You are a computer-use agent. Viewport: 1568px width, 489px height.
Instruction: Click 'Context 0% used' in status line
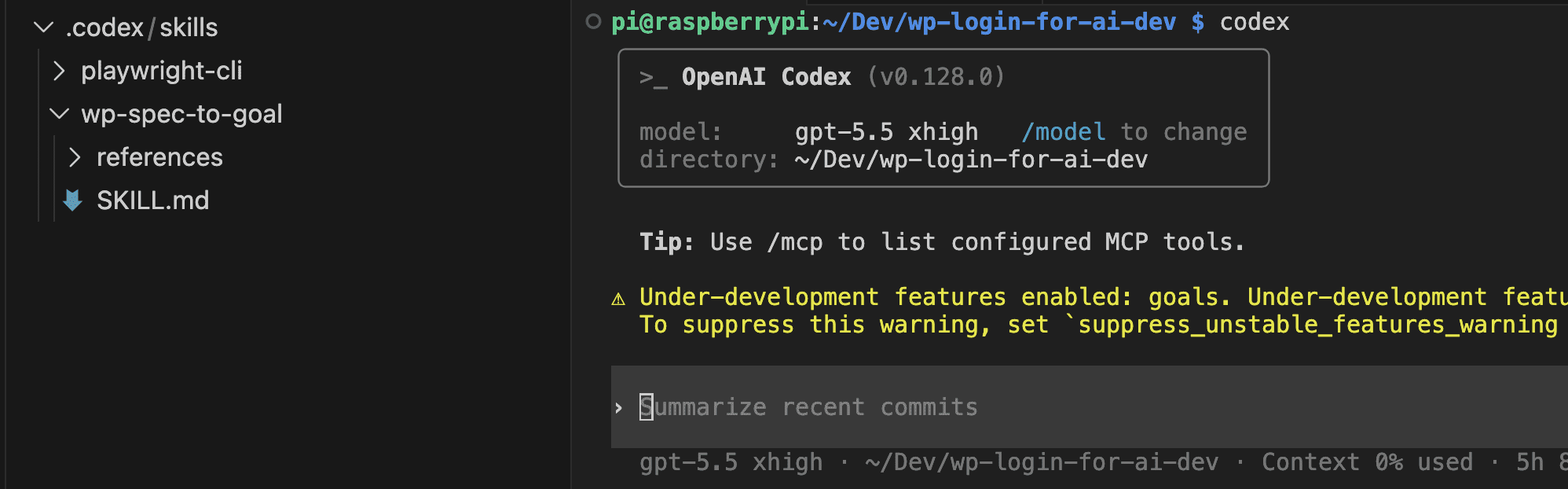tap(1367, 462)
